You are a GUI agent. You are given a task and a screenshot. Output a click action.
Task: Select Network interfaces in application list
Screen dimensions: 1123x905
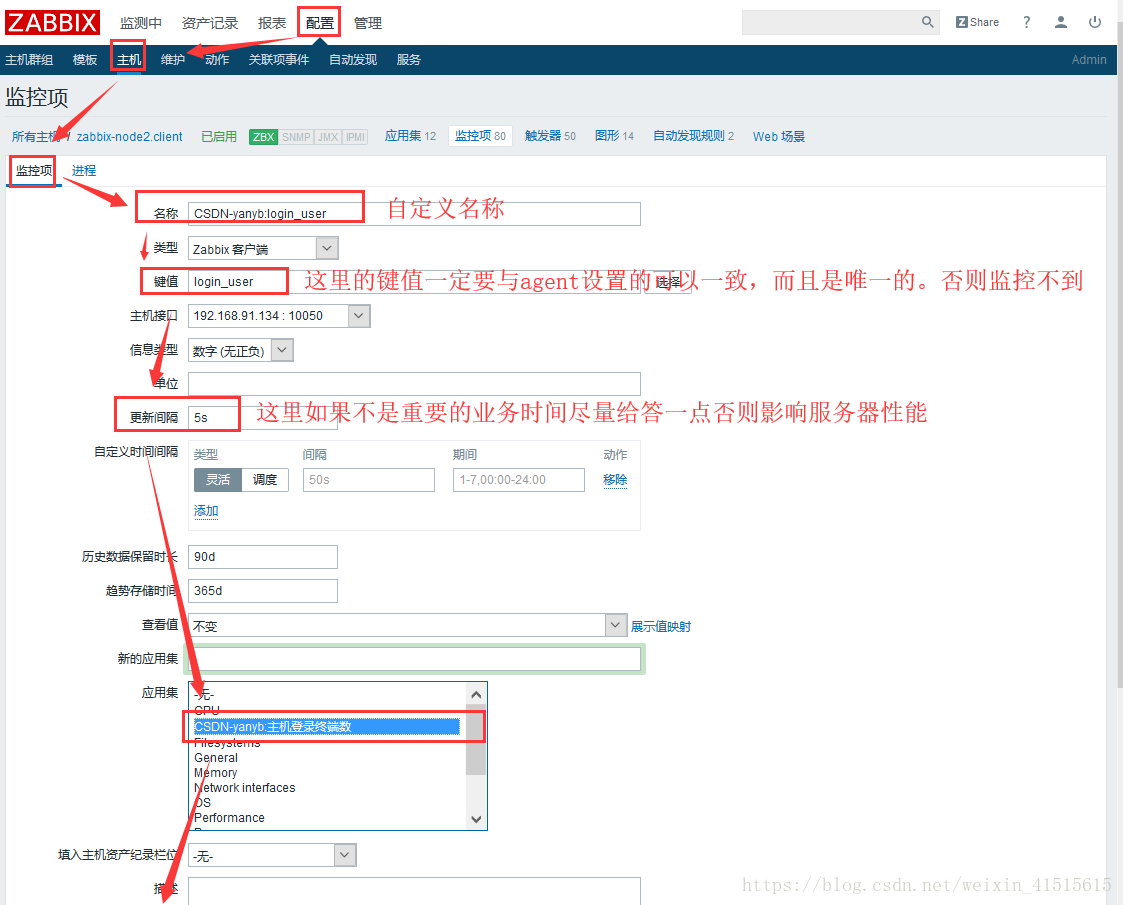[244, 788]
